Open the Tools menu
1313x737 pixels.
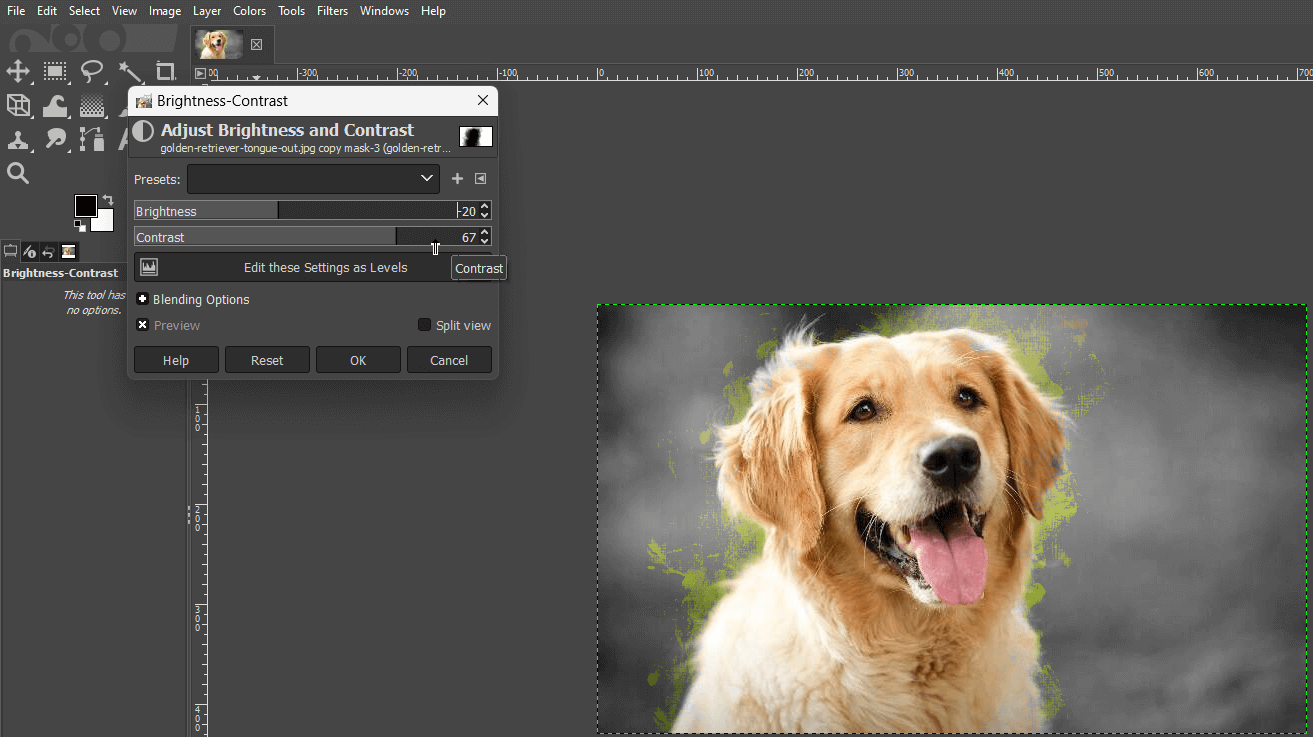click(x=292, y=11)
